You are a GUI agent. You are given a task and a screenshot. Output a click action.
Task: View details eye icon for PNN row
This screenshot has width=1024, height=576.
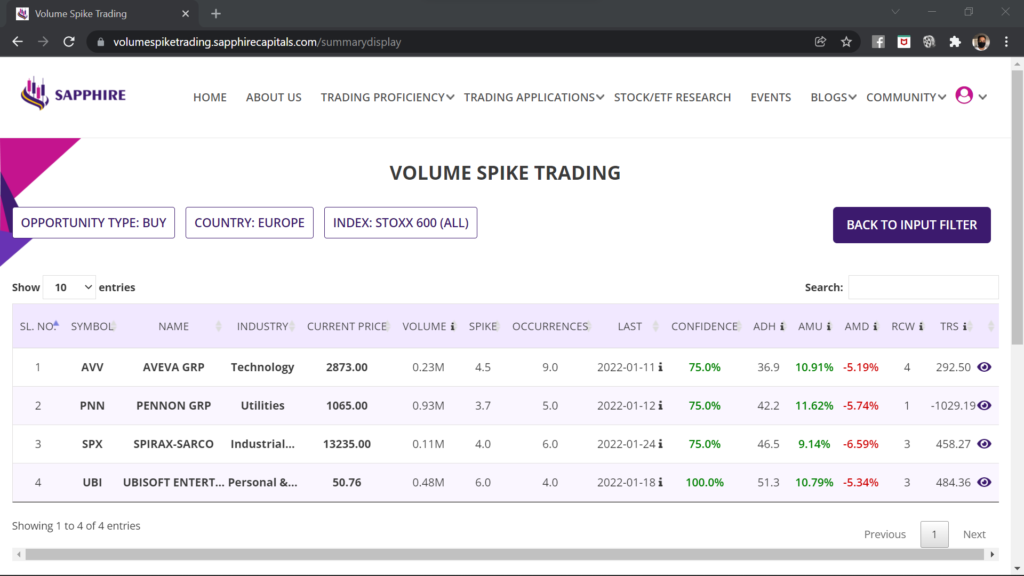coord(984,406)
